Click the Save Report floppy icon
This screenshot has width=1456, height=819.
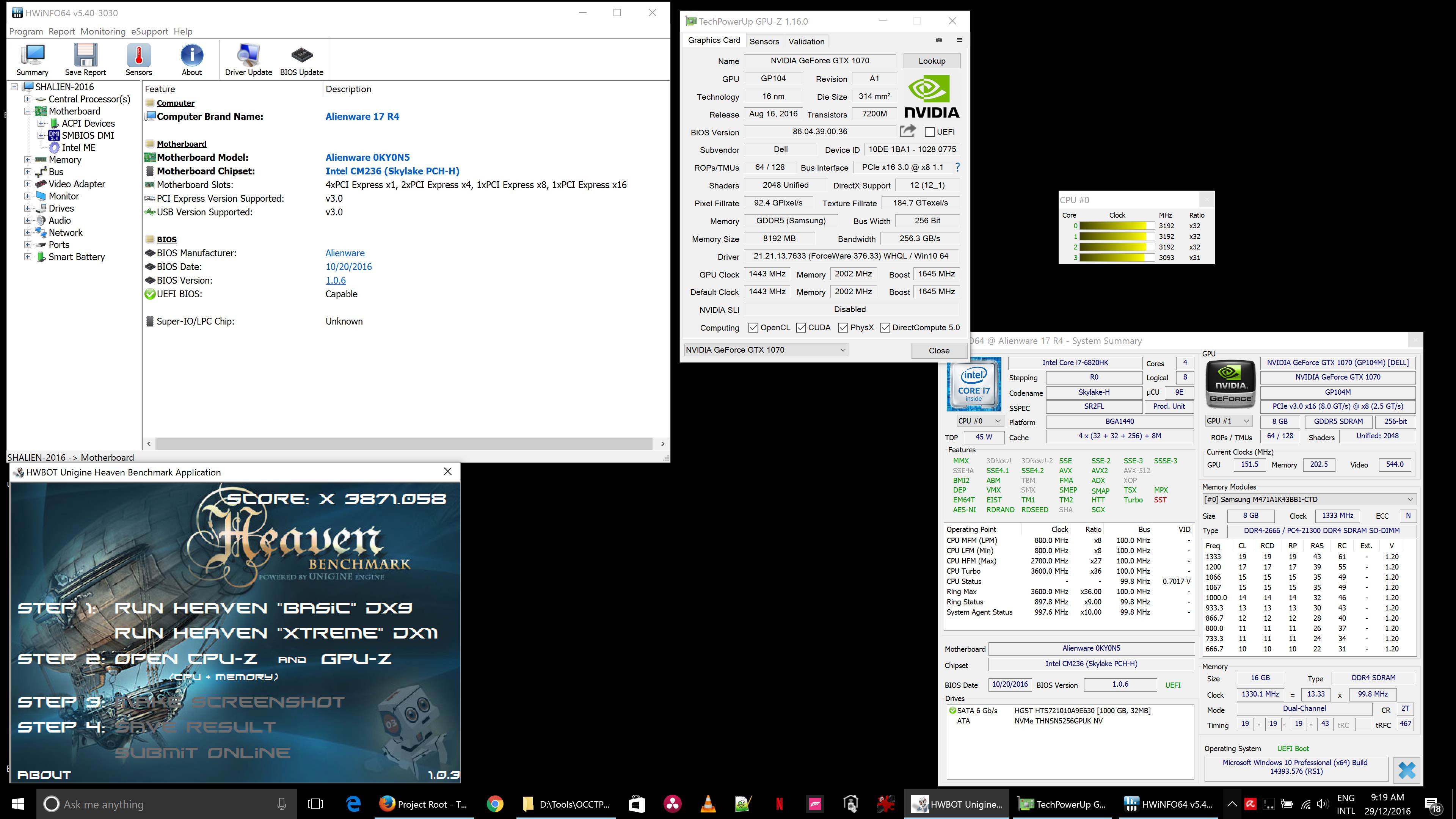85,60
